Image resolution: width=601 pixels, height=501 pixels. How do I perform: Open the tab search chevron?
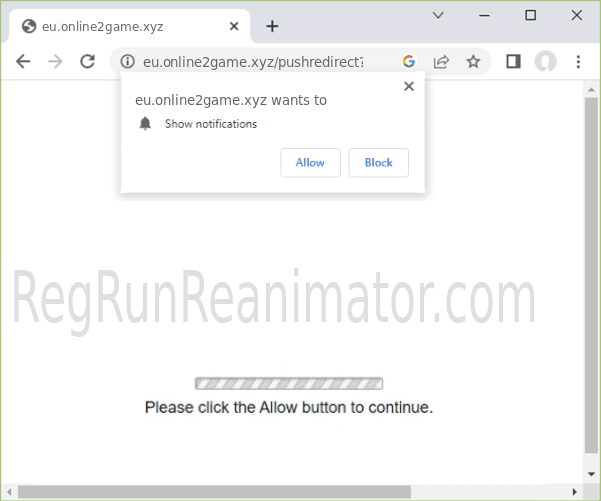[438, 15]
